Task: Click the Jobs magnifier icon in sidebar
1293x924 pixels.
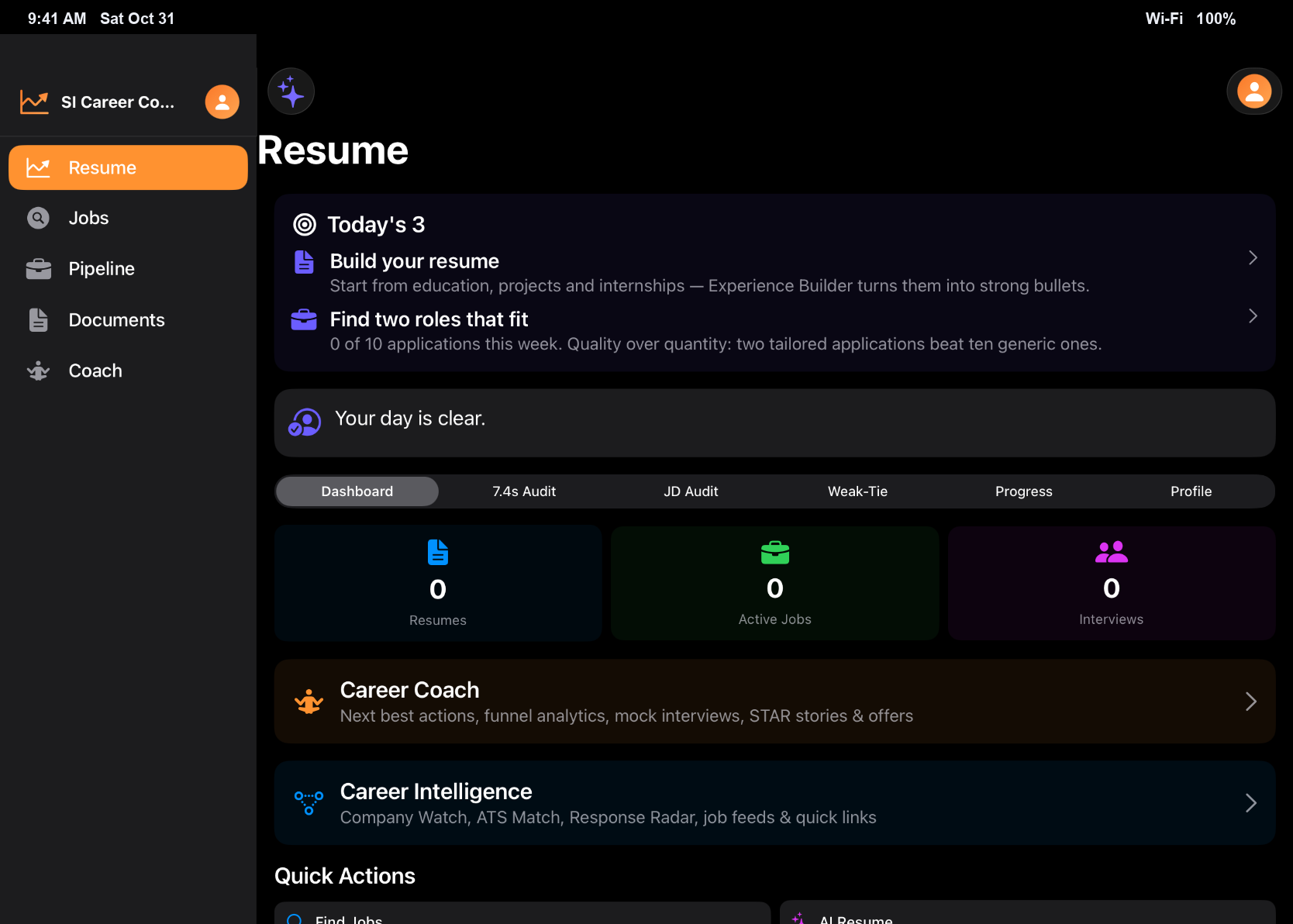Action: tap(38, 218)
